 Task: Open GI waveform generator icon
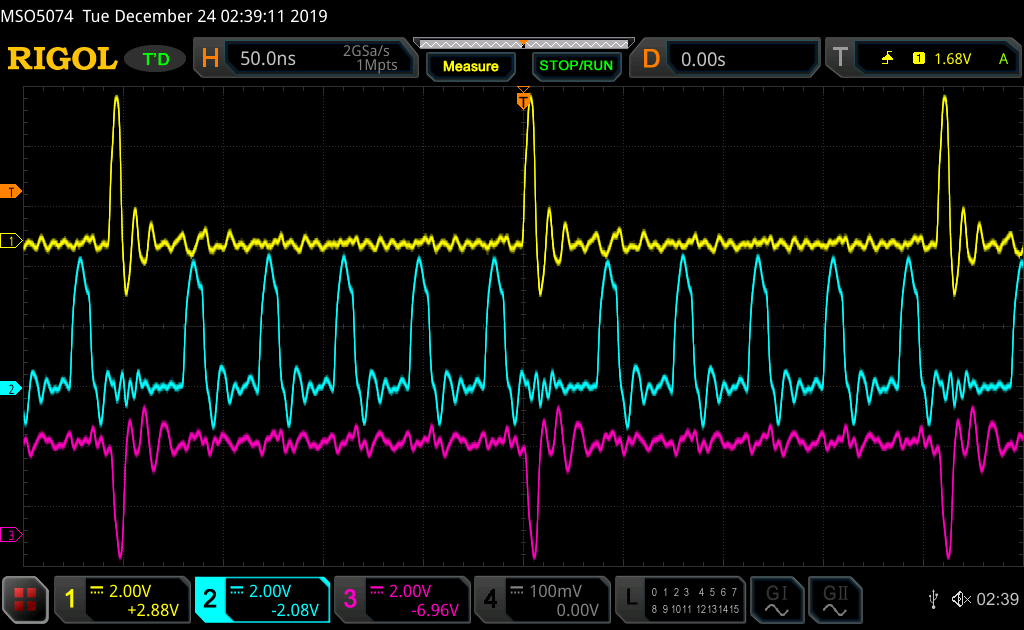pyautogui.click(x=776, y=600)
